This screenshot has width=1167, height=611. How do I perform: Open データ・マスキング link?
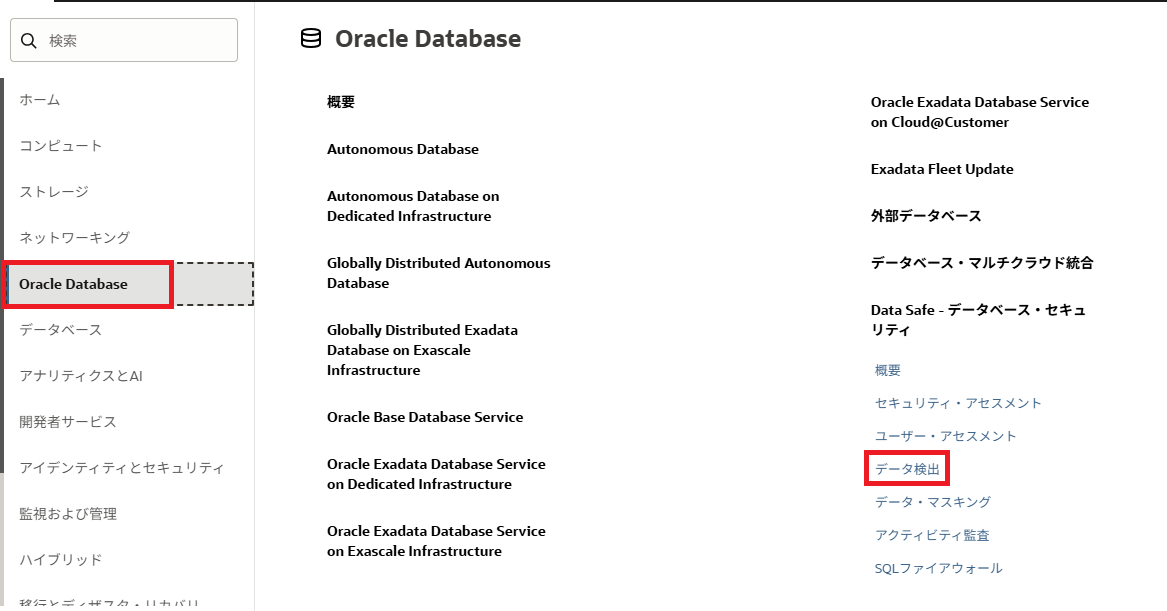[x=933, y=502]
